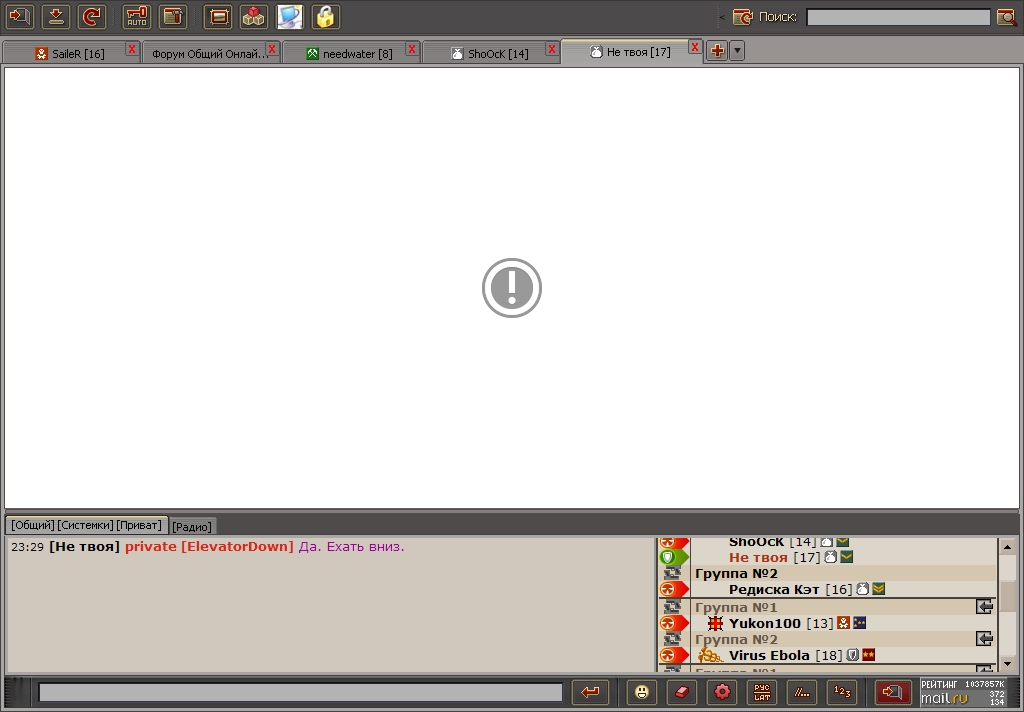Click the red refresh arrow icon
This screenshot has height=712, width=1024.
pyautogui.click(x=91, y=16)
